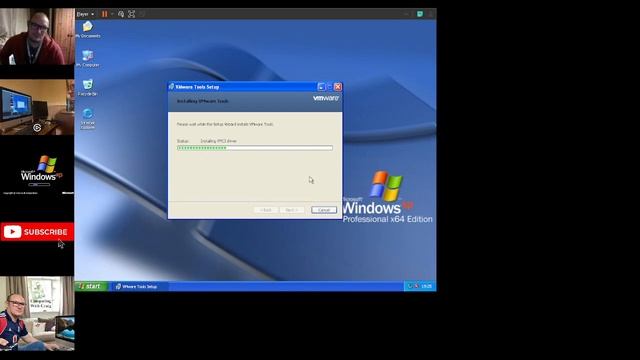Click the desk setup video thumbnail
The height and width of the screenshot is (360, 640).
[x=37, y=107]
